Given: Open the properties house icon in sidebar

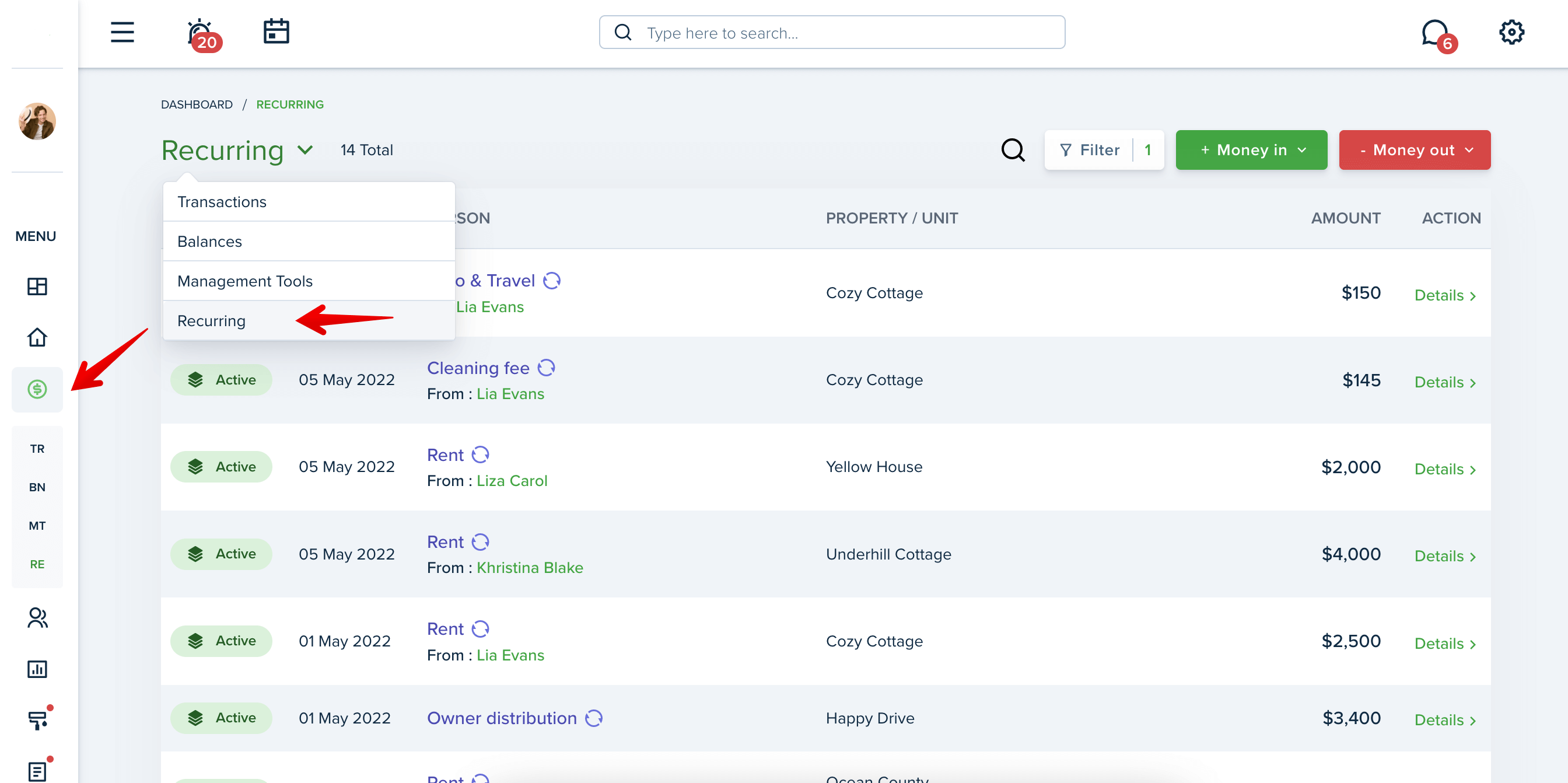Looking at the screenshot, I should (x=37, y=337).
